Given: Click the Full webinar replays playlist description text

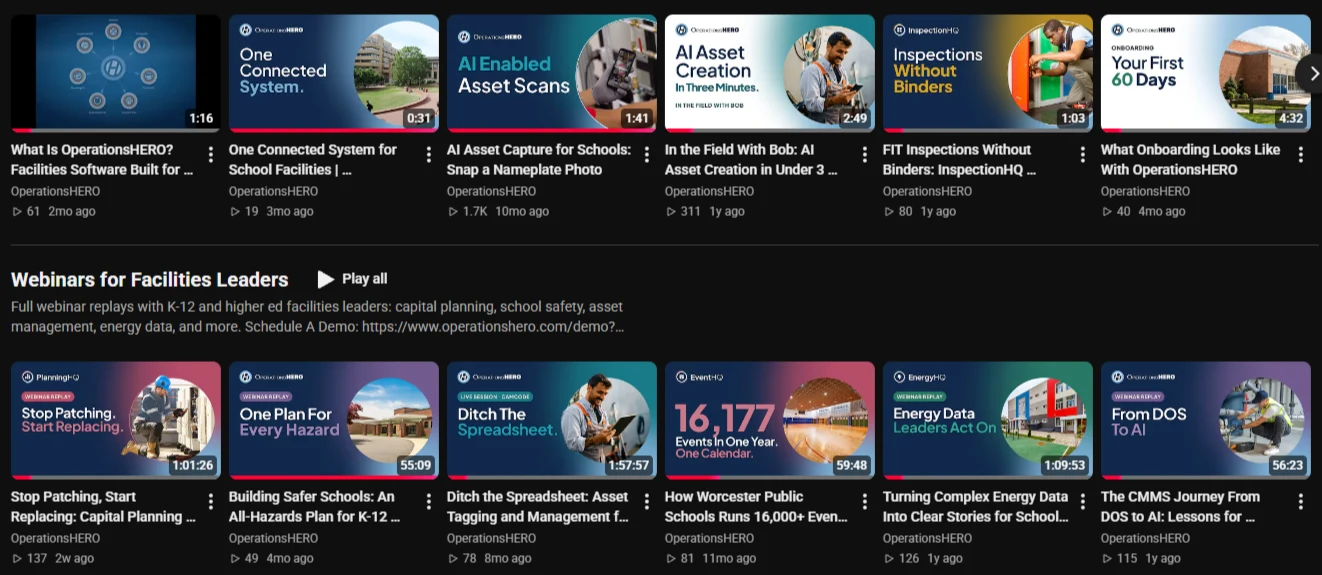Looking at the screenshot, I should (318, 317).
